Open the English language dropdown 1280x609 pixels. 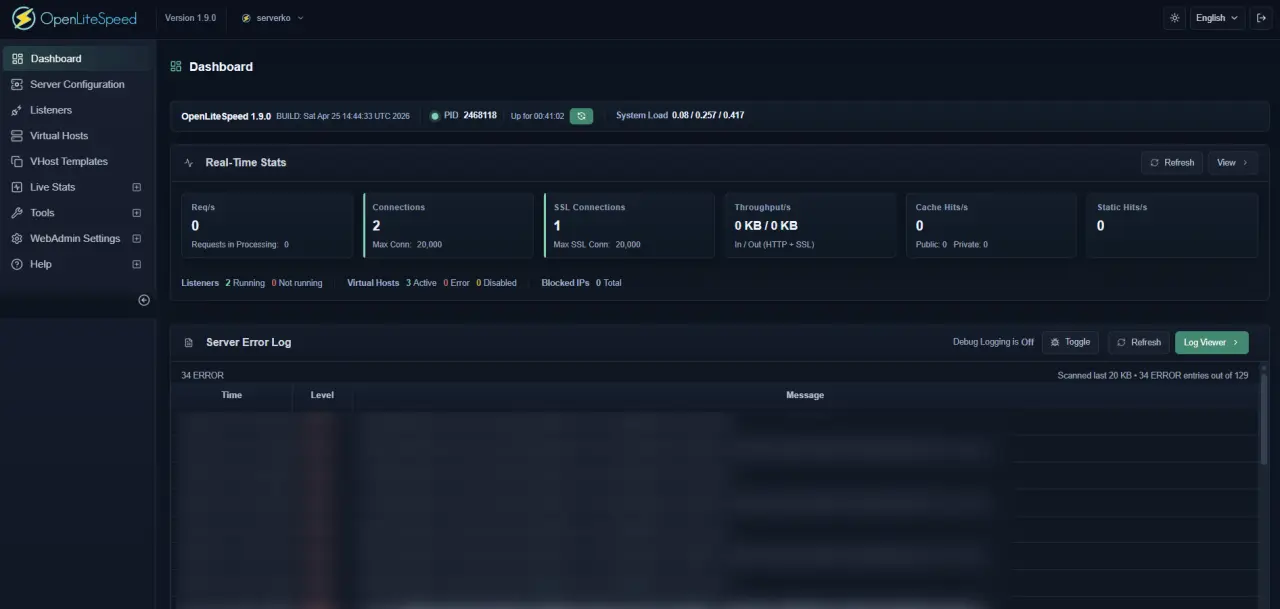pyautogui.click(x=1216, y=17)
